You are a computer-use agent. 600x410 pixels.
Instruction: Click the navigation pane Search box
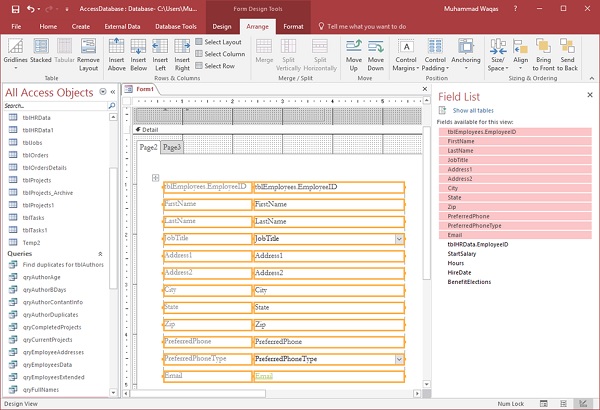[x=54, y=105]
